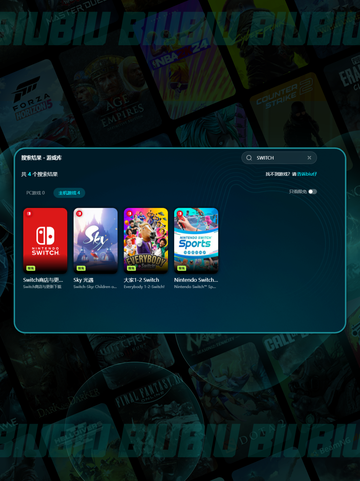Toggle the filter switch under the feedback link

[312, 192]
